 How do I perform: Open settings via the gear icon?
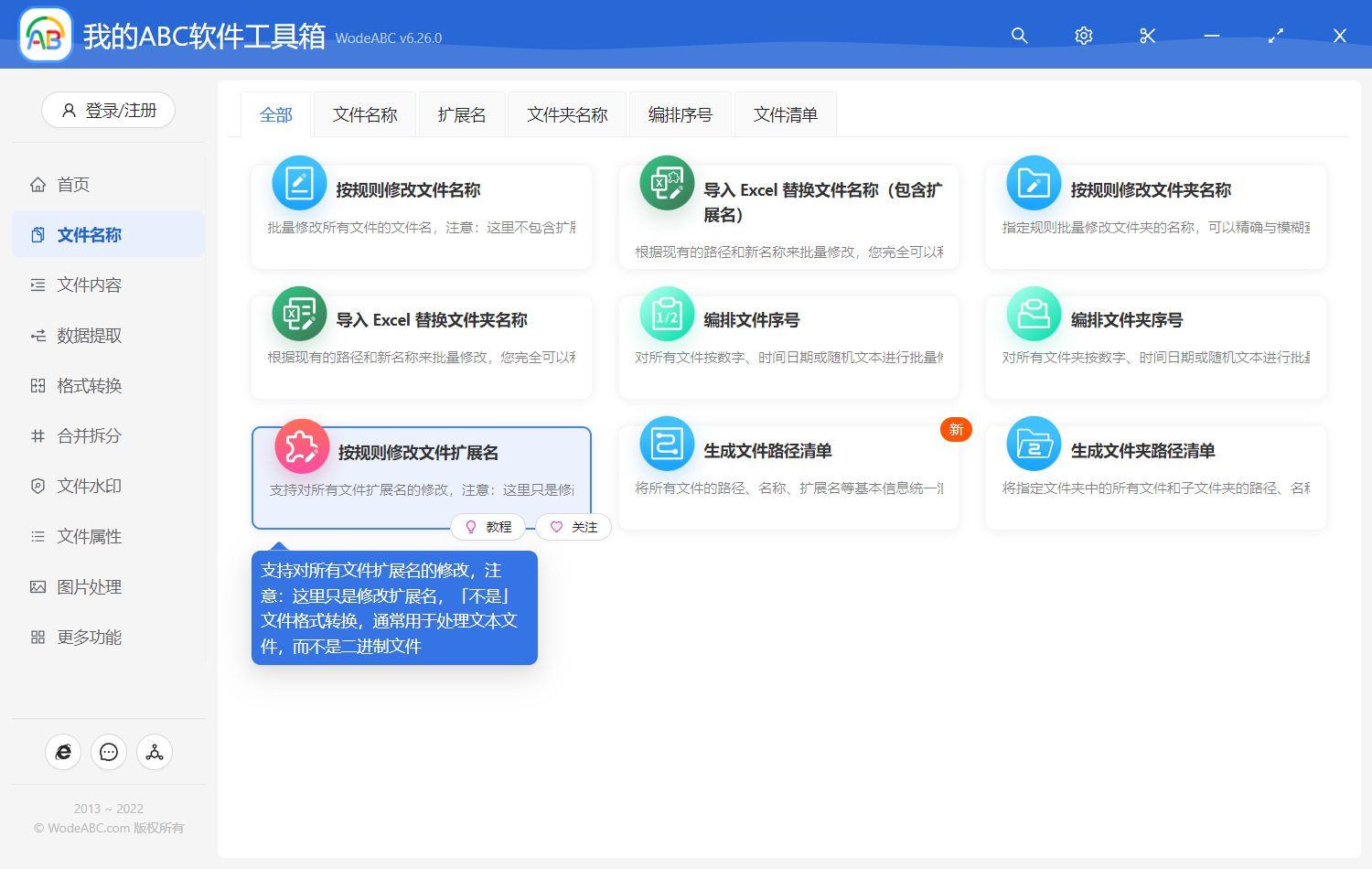tap(1083, 35)
